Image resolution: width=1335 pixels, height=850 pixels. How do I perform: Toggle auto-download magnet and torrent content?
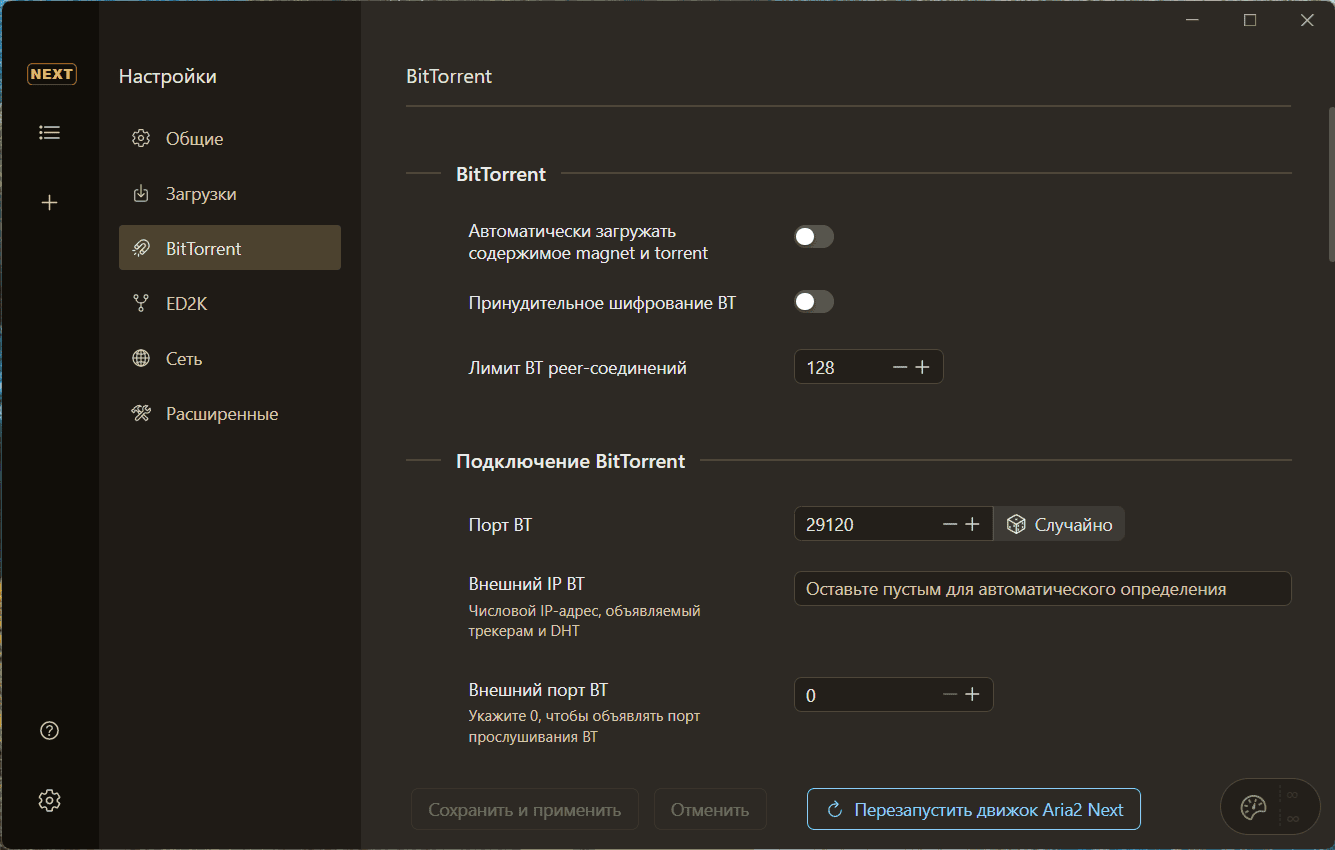tap(814, 237)
